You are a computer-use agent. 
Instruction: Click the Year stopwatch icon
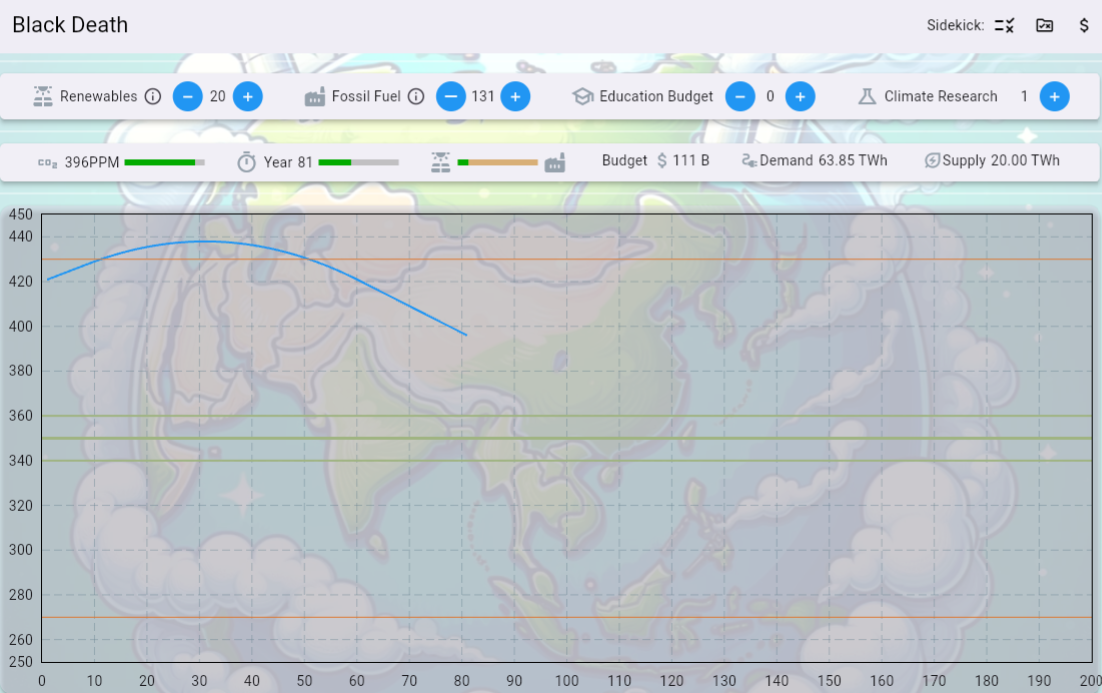coord(246,162)
